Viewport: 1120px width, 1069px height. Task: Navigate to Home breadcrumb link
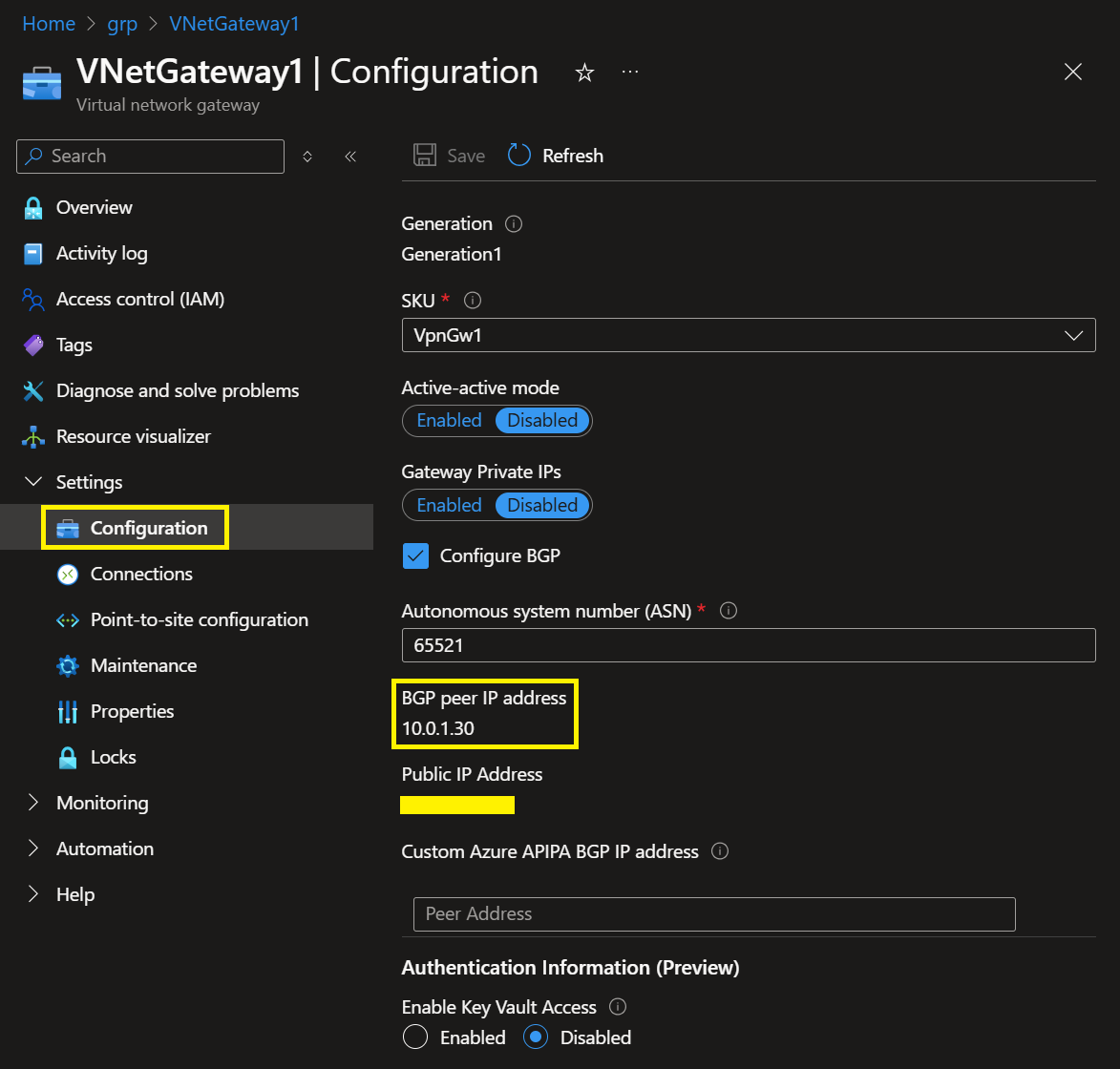coord(49,24)
